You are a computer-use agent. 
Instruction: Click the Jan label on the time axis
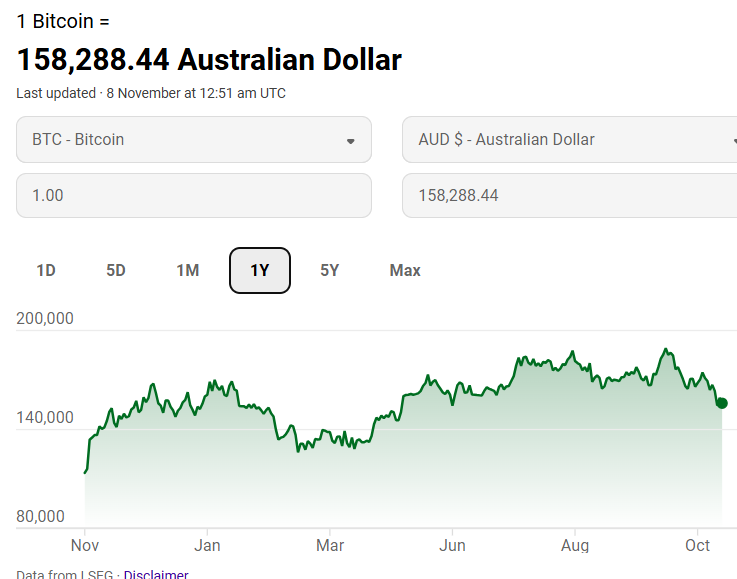[x=207, y=545]
